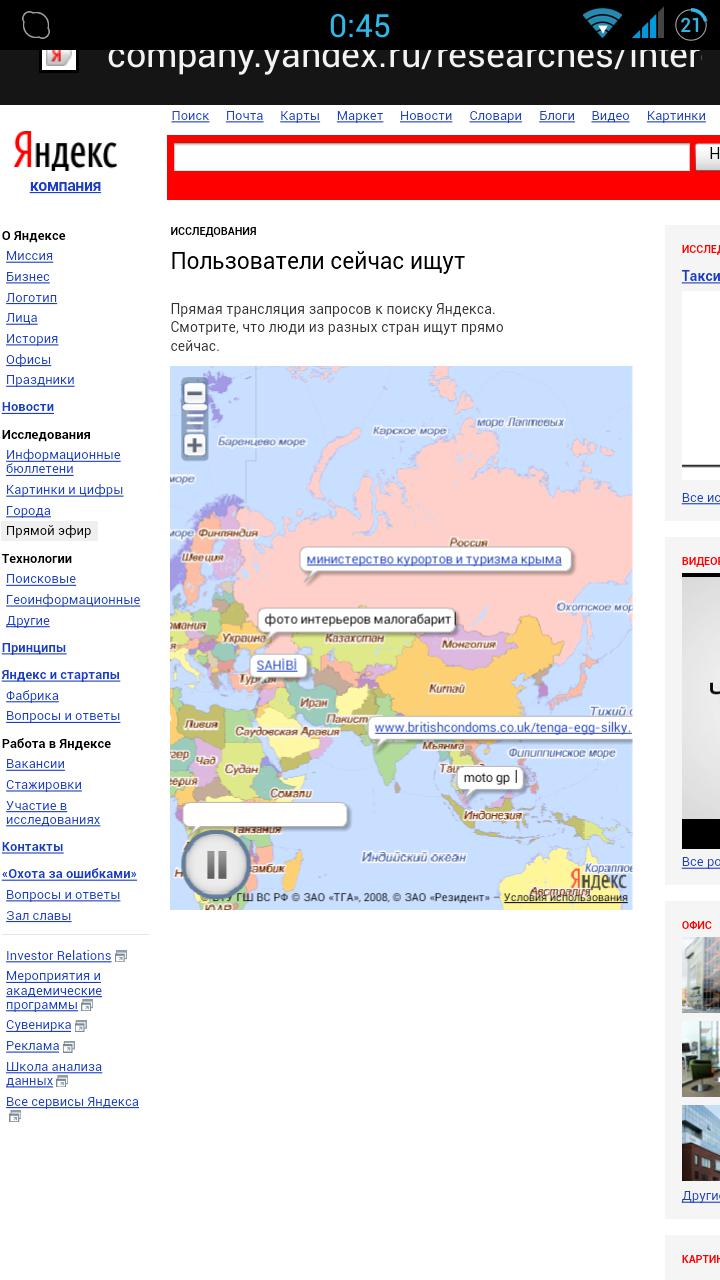Click the Yandex search input field
Viewport: 720px width, 1280px height.
[432, 157]
